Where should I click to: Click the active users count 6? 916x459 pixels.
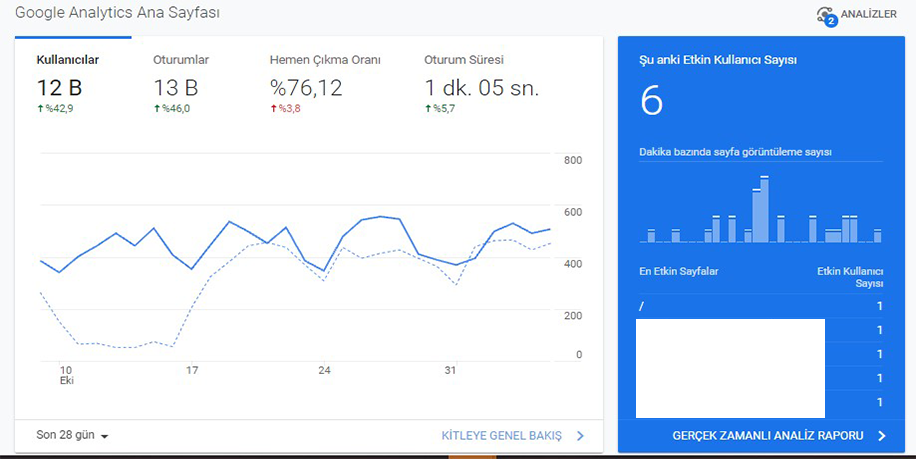[651, 101]
